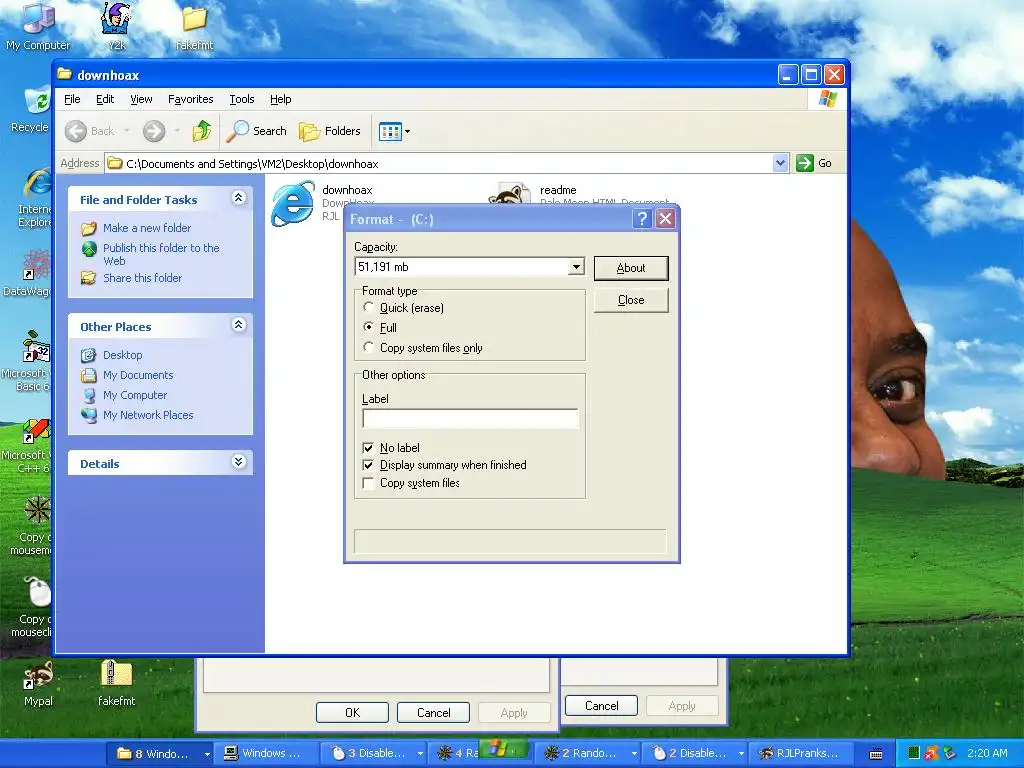Open the fakefmt folder at top of desktop
The image size is (1024, 768).
point(195,26)
